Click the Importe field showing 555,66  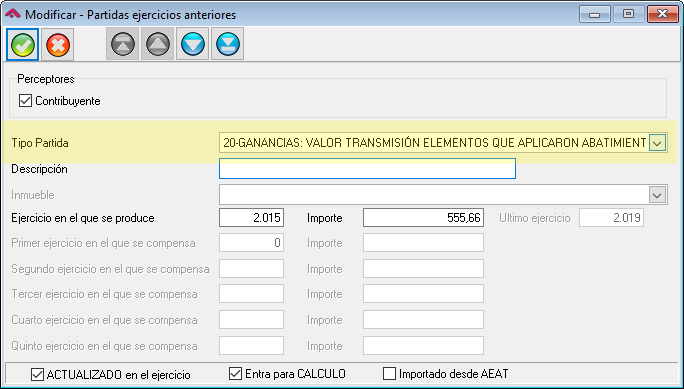(423, 218)
